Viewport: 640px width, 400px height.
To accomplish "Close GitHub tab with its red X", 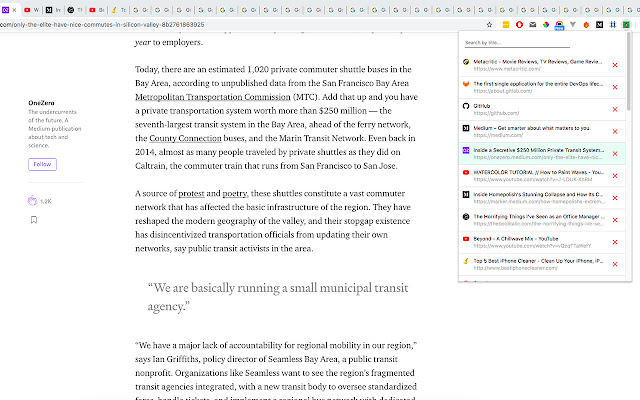I will coord(615,109).
